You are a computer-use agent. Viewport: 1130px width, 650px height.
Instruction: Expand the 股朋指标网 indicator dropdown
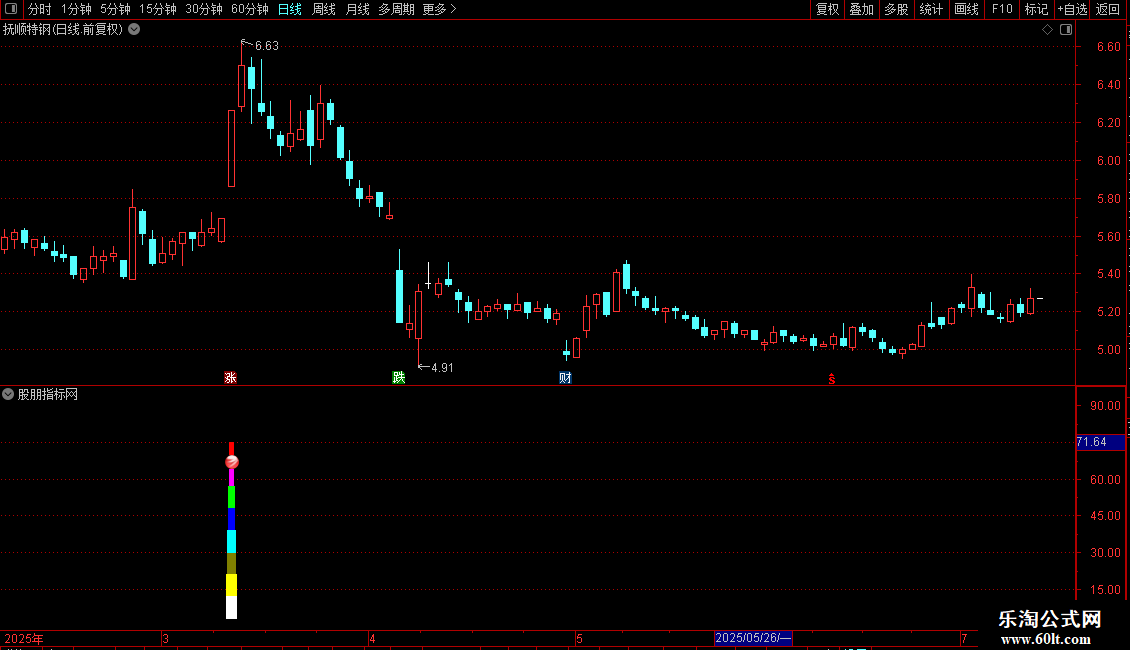pos(8,394)
